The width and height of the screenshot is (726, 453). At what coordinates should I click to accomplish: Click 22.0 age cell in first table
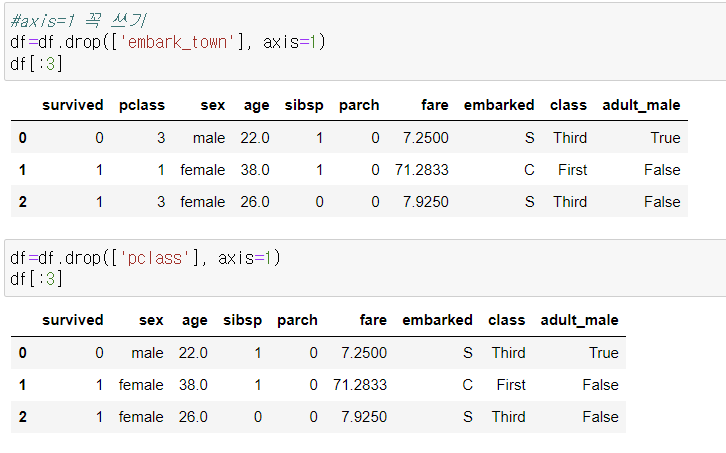click(255, 138)
